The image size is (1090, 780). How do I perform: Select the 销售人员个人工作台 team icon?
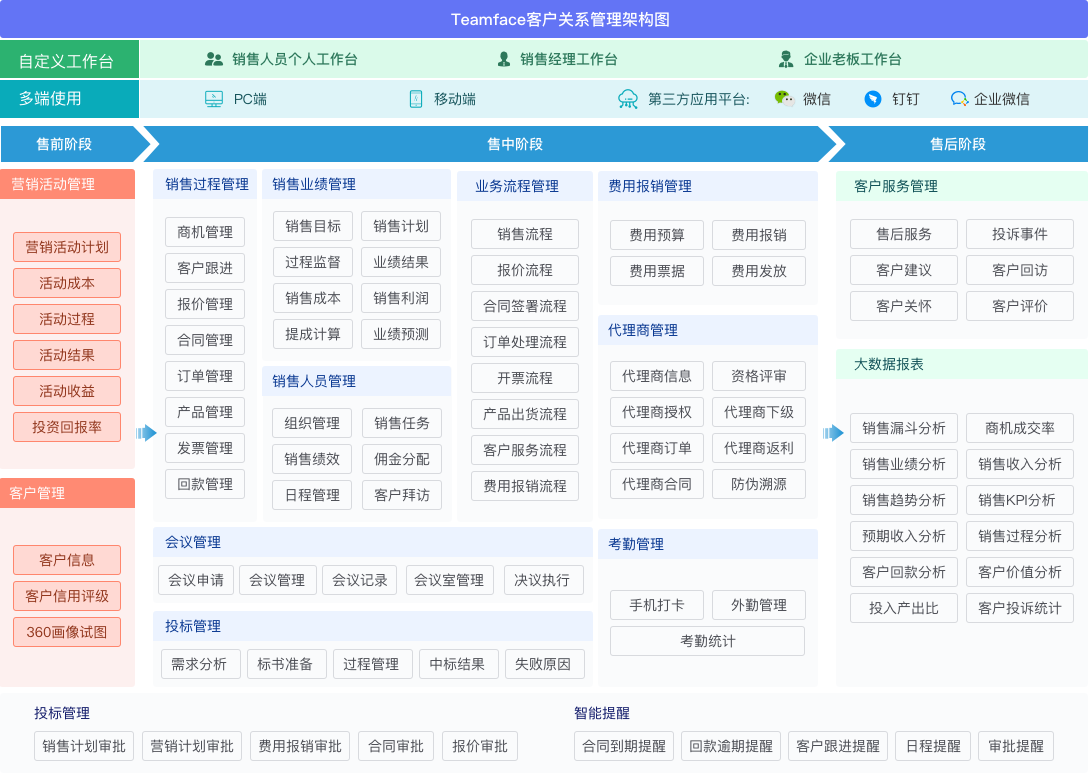point(213,60)
